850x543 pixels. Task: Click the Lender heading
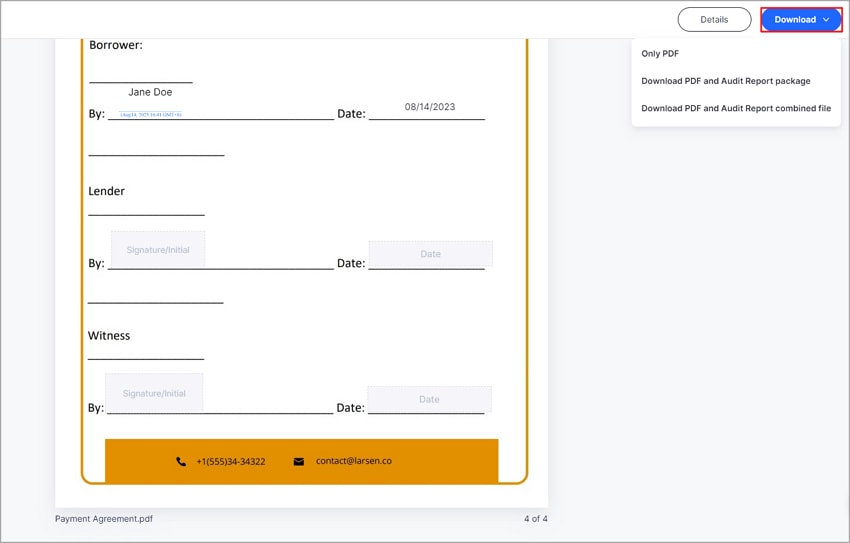pos(106,191)
